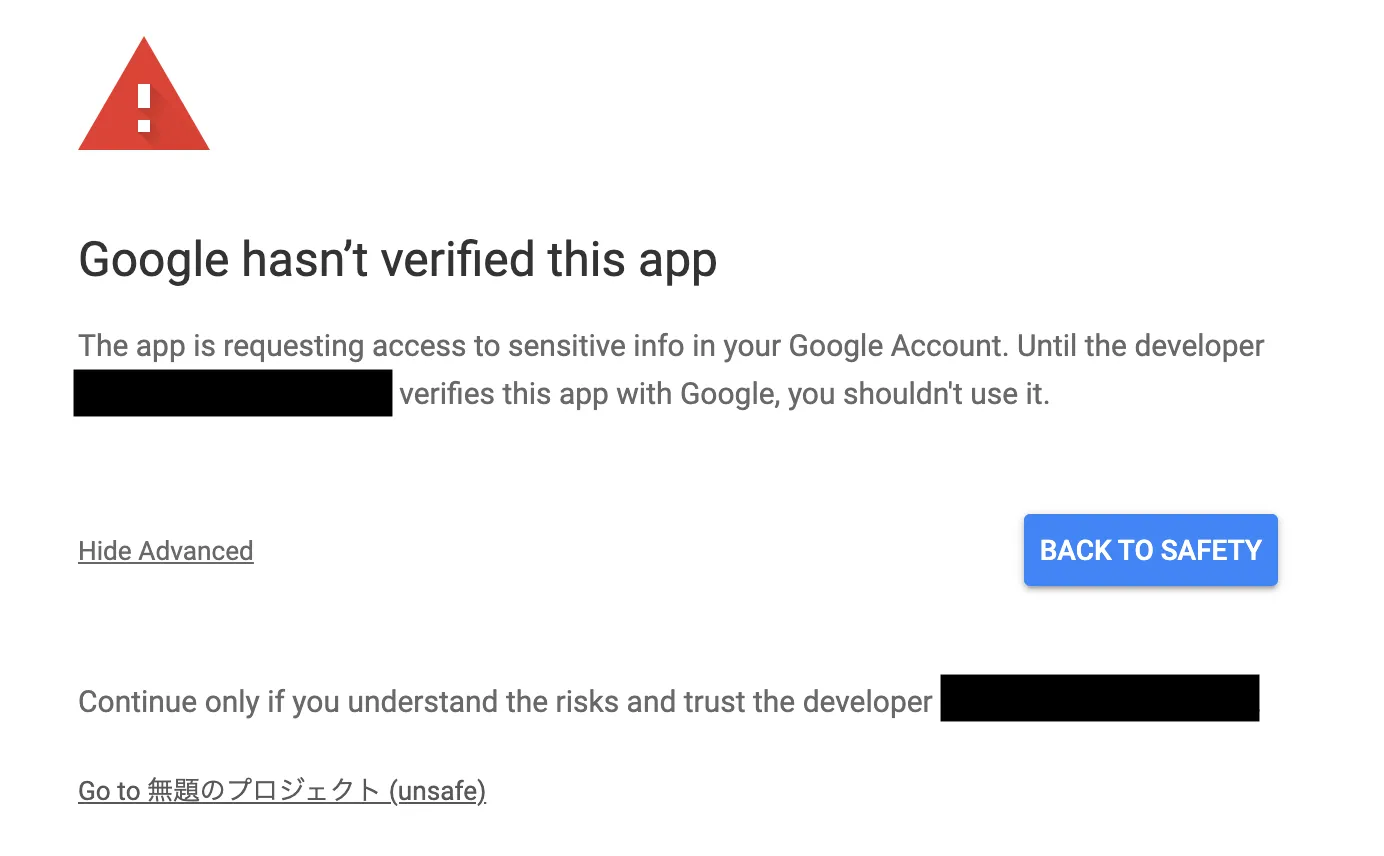Select the redacted developer name after "trust the developer"
Screen dimensions: 1384x856
coord(1099,698)
